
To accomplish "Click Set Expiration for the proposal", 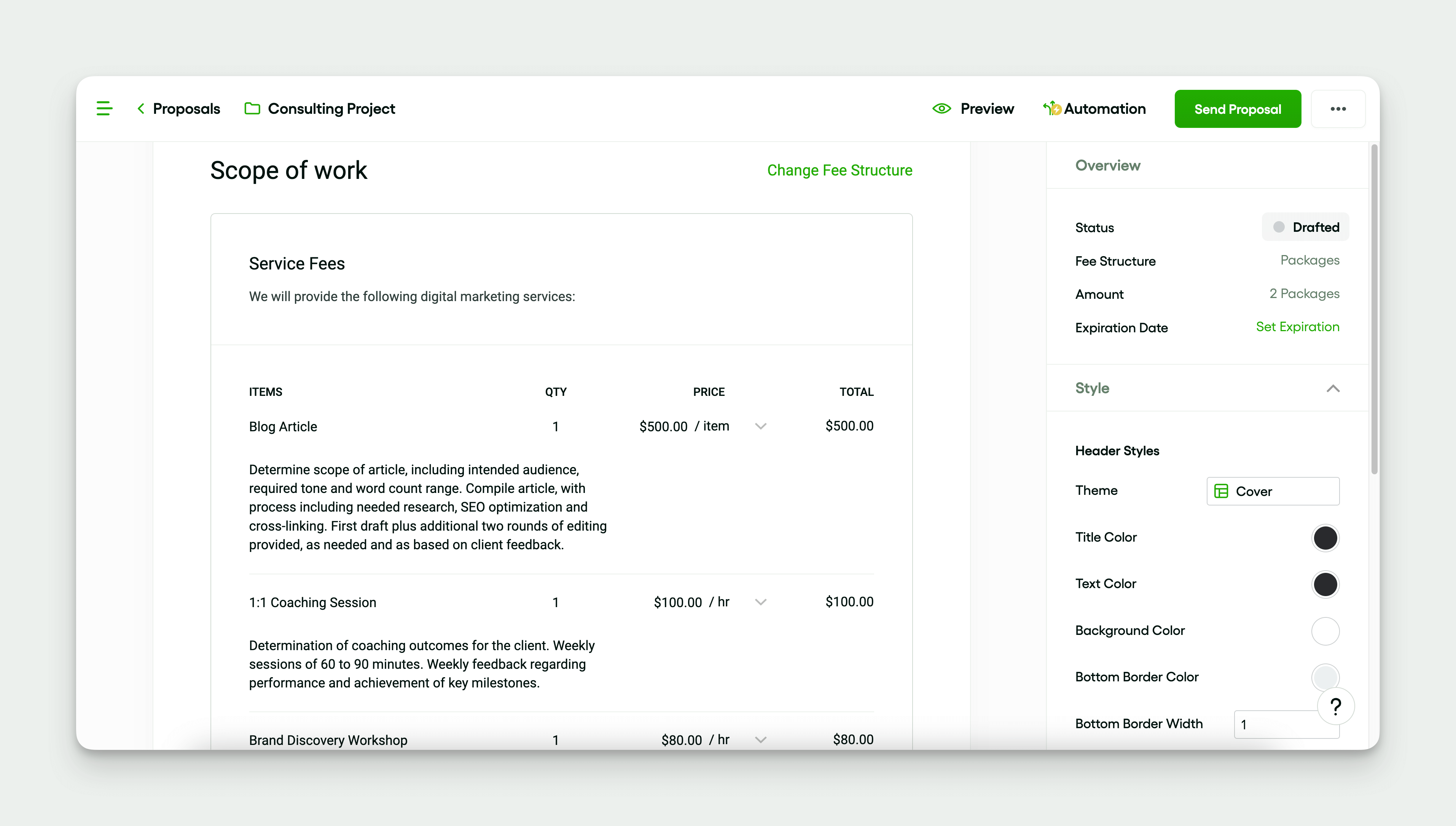I will coord(1297,327).
